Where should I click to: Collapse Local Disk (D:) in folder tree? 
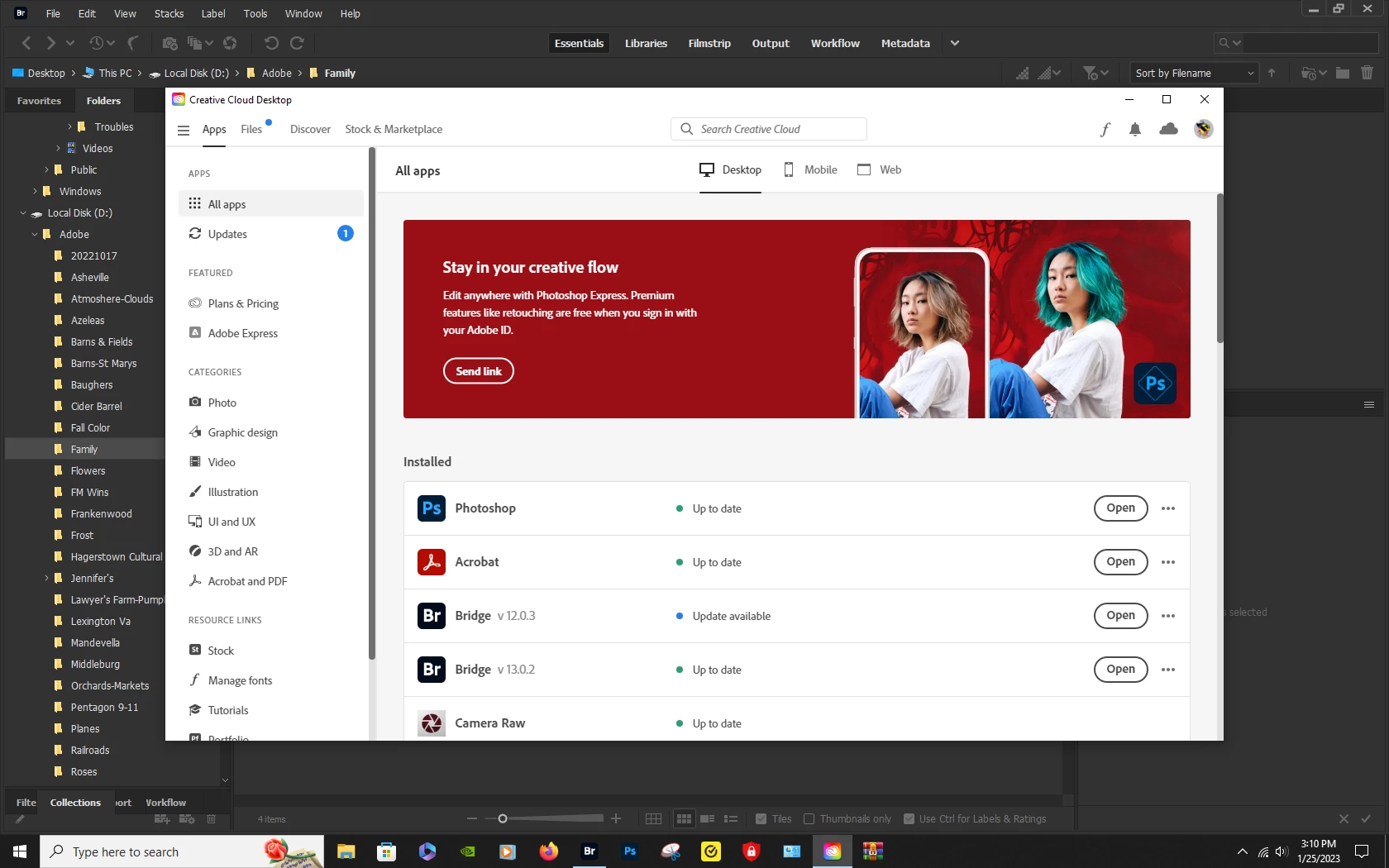tap(23, 213)
